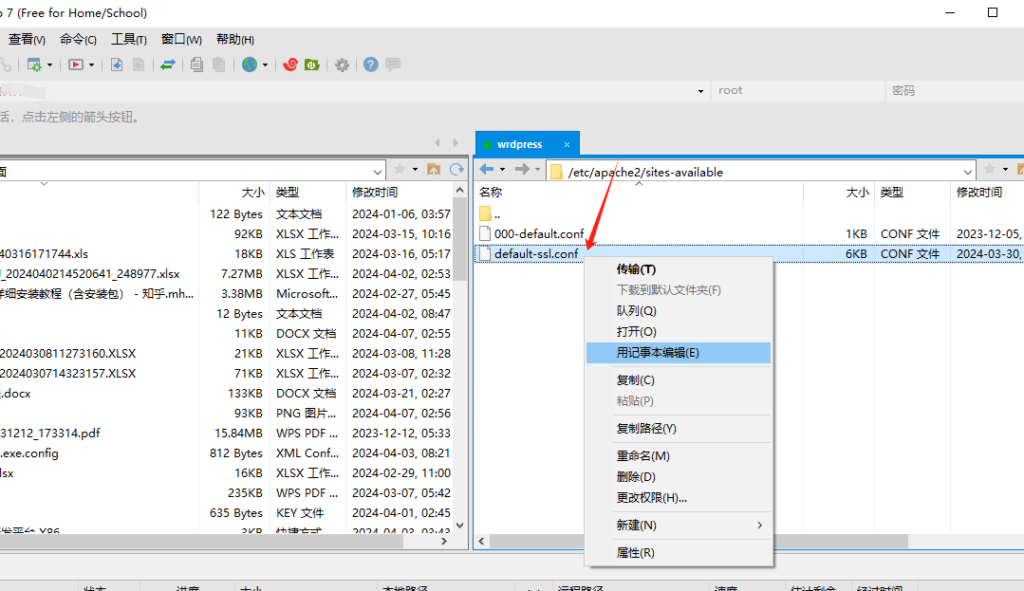Click the left tab-scroll arrow above local pane
This screenshot has width=1024, height=591.
pyautogui.click(x=438, y=142)
